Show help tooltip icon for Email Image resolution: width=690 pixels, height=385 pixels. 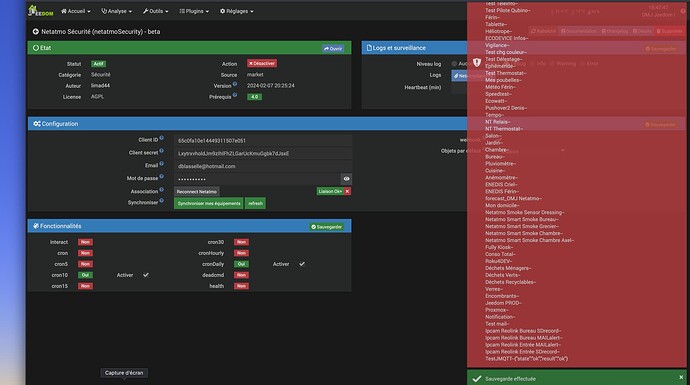[161, 164]
